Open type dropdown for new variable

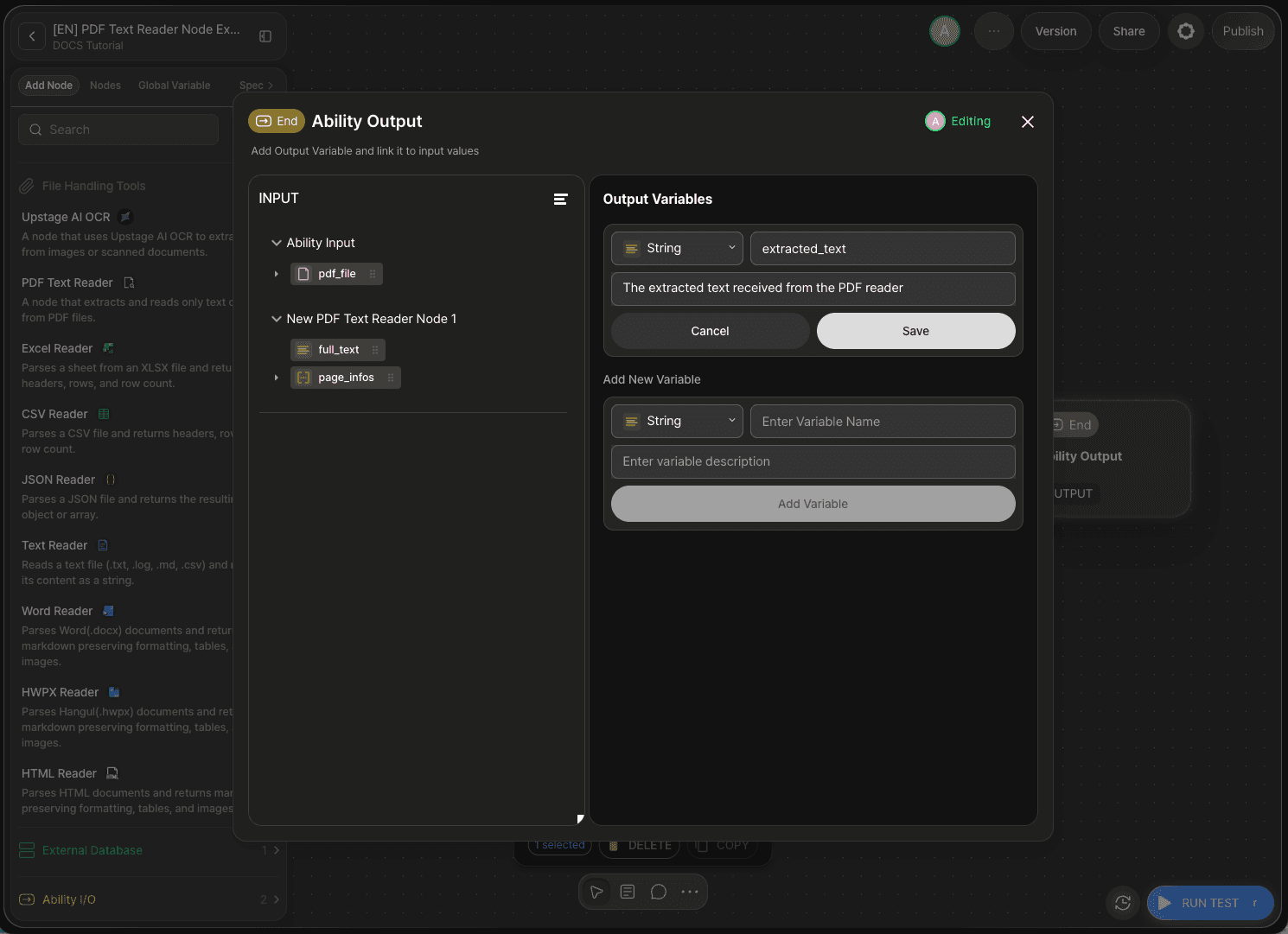pos(677,422)
